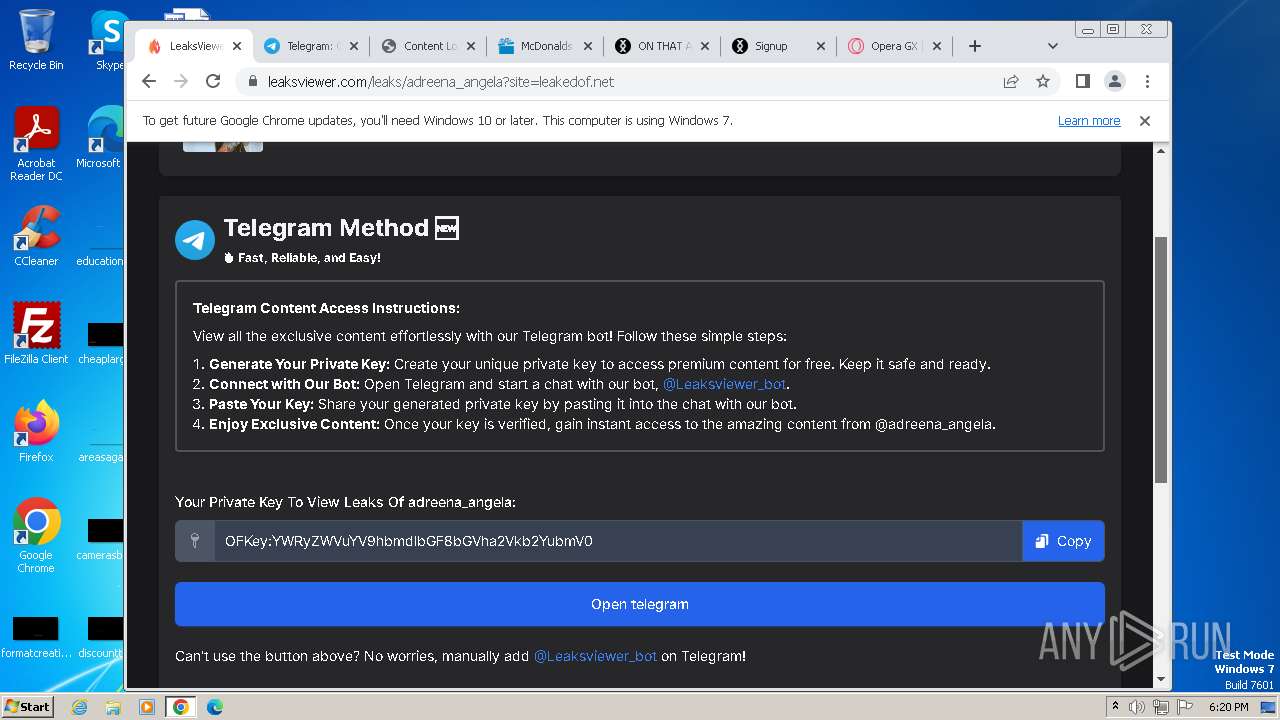
Task: Close the LeaksViewer tab
Action: tap(237, 46)
